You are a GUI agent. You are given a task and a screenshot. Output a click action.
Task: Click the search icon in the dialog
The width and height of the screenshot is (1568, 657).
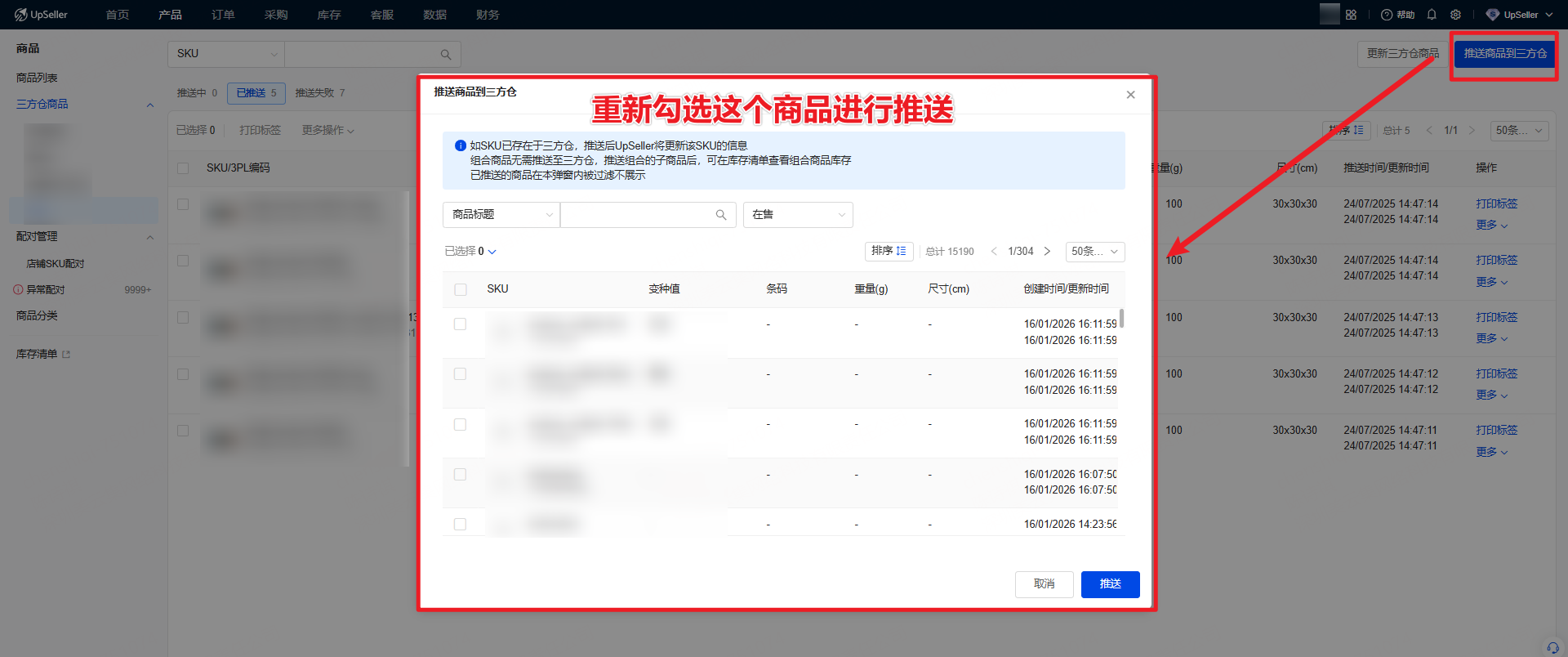(x=720, y=215)
